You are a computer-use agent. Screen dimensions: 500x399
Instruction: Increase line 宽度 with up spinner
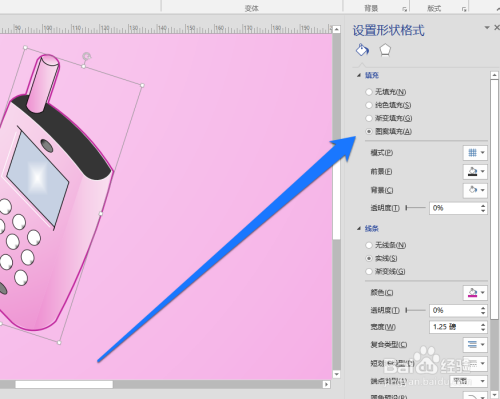tap(483, 324)
